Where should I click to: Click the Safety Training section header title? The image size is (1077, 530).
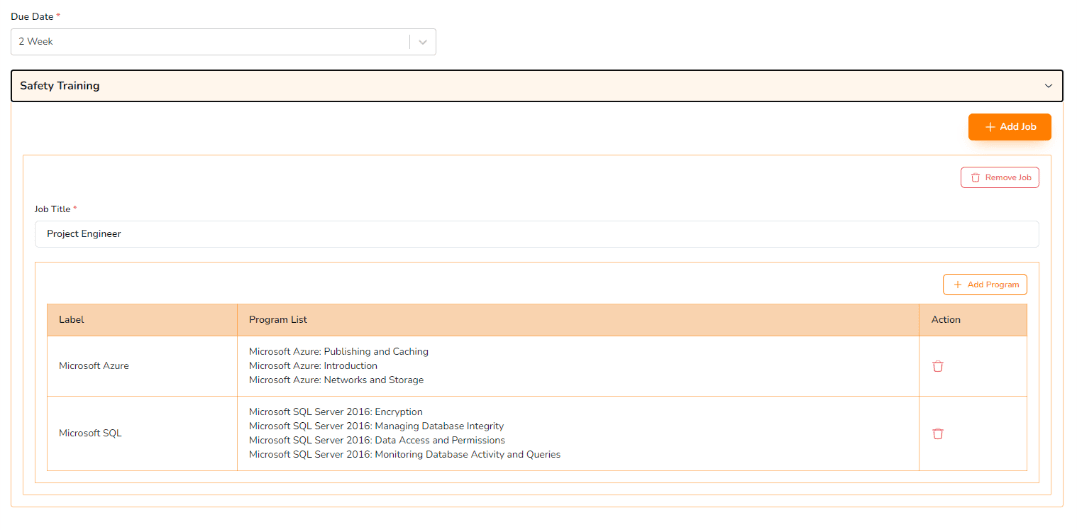pyautogui.click(x=60, y=86)
